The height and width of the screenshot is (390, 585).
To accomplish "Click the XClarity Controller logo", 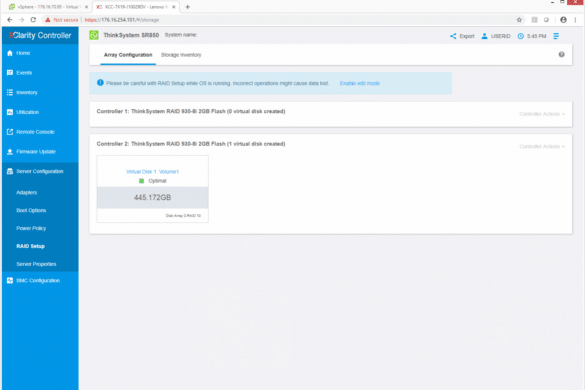I will point(40,35).
